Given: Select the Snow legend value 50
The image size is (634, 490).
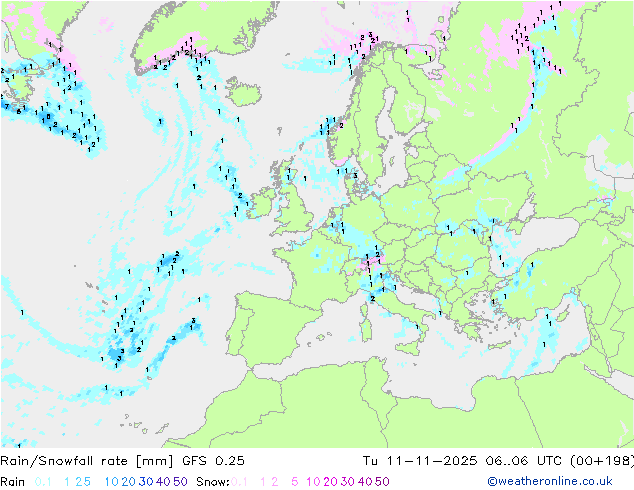Looking at the screenshot, I should (382, 482).
